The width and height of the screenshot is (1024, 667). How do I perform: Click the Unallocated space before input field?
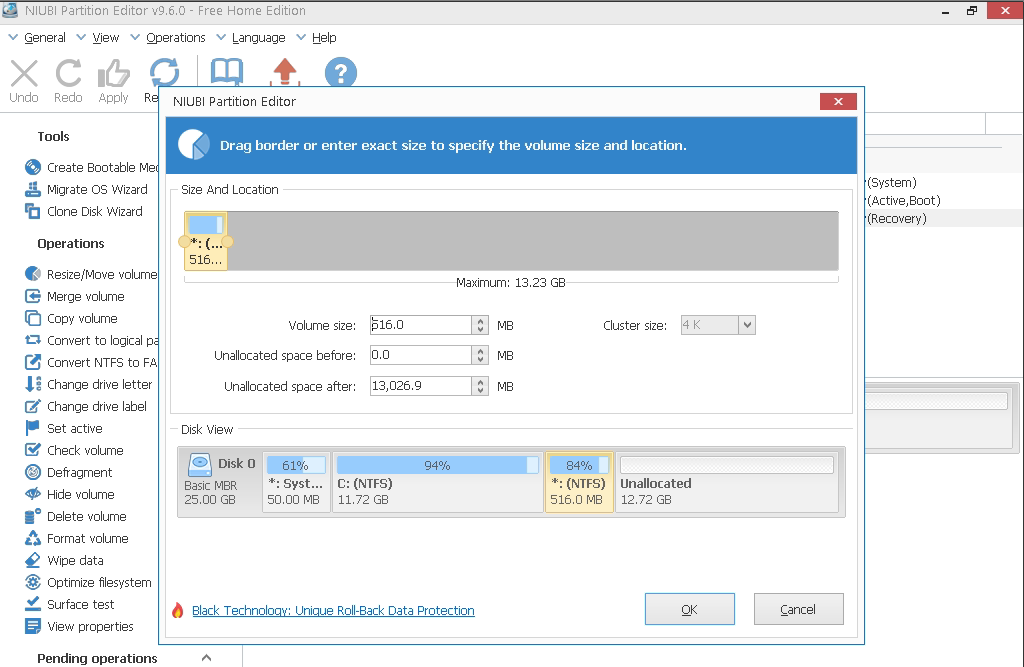(420, 356)
